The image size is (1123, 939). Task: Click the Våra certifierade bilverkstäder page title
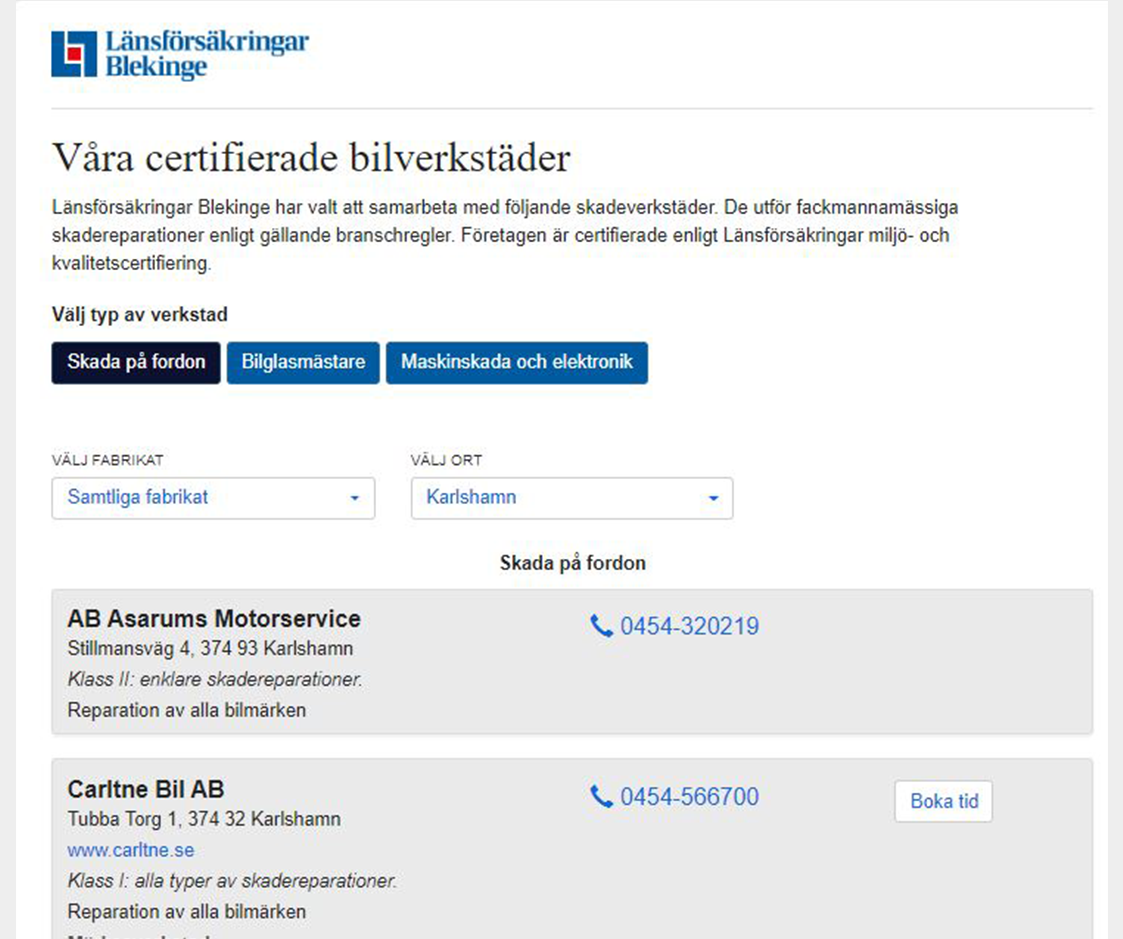click(x=311, y=158)
